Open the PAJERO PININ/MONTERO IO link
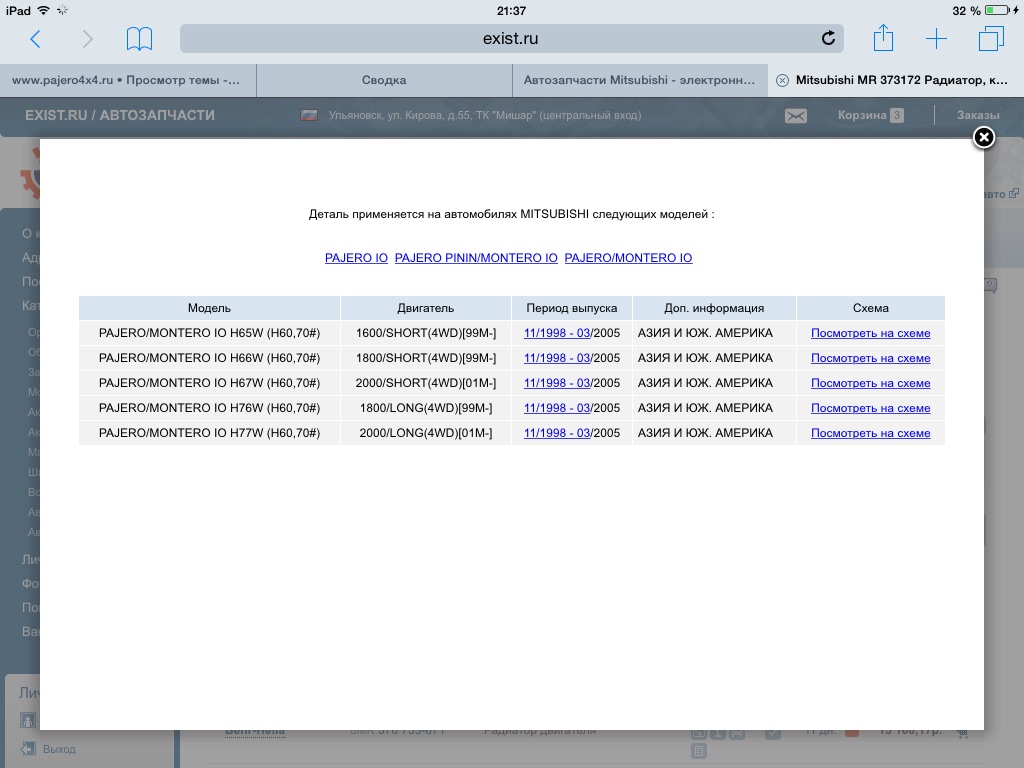The width and height of the screenshot is (1024, 768). 476,258
